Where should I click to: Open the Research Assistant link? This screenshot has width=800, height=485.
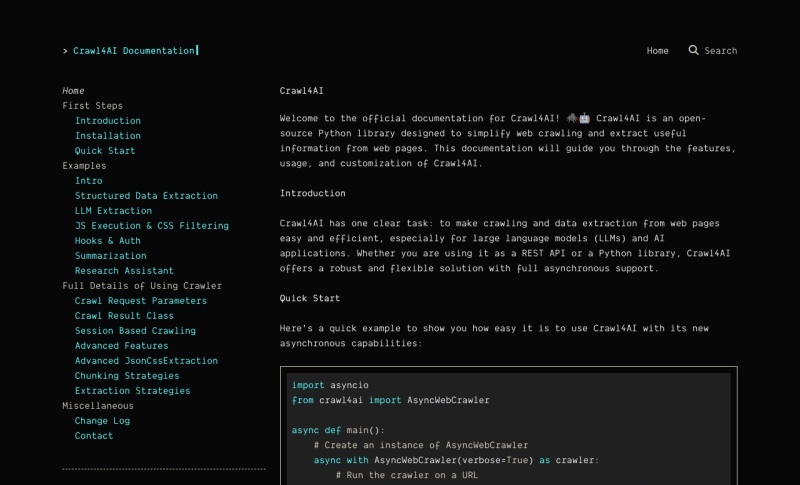click(124, 271)
